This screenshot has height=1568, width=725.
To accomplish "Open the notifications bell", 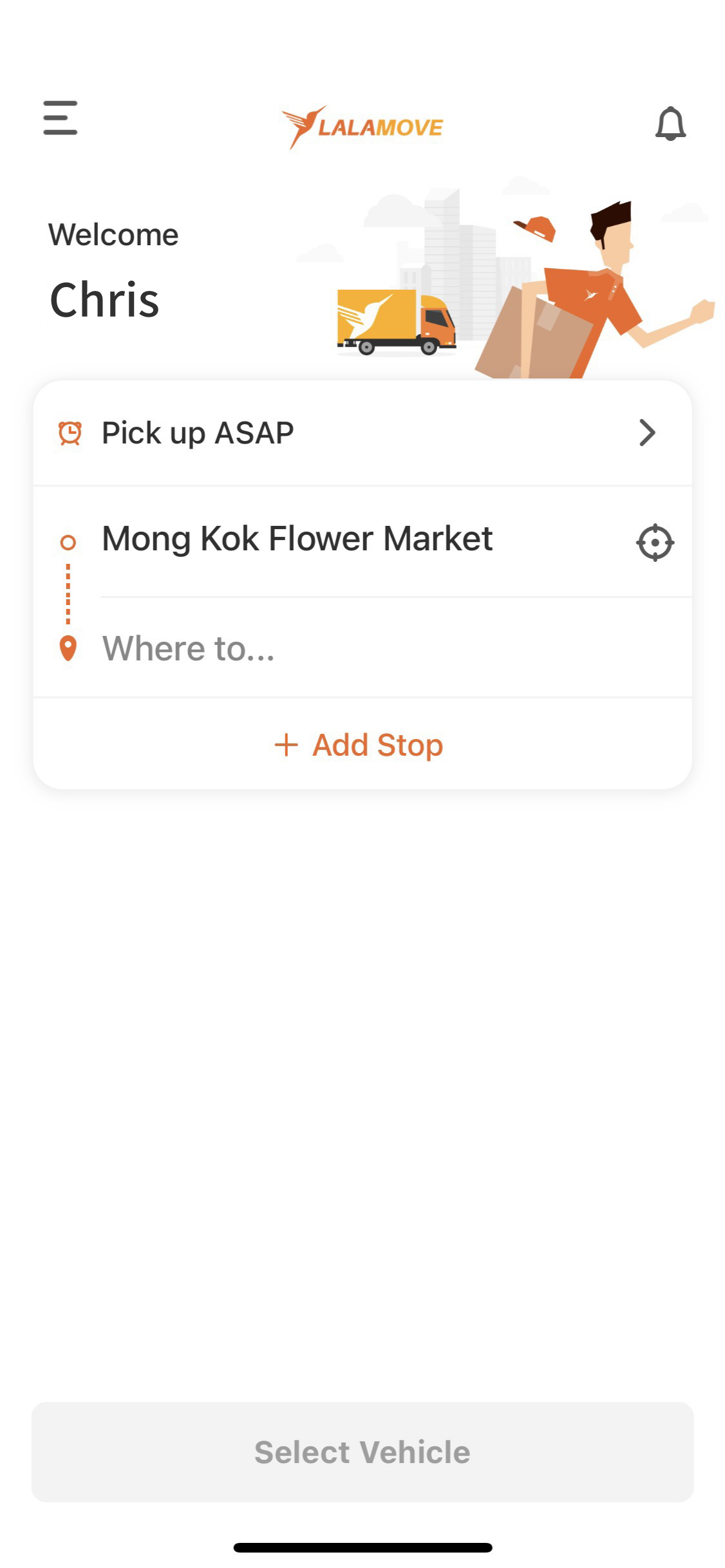I will point(670,124).
